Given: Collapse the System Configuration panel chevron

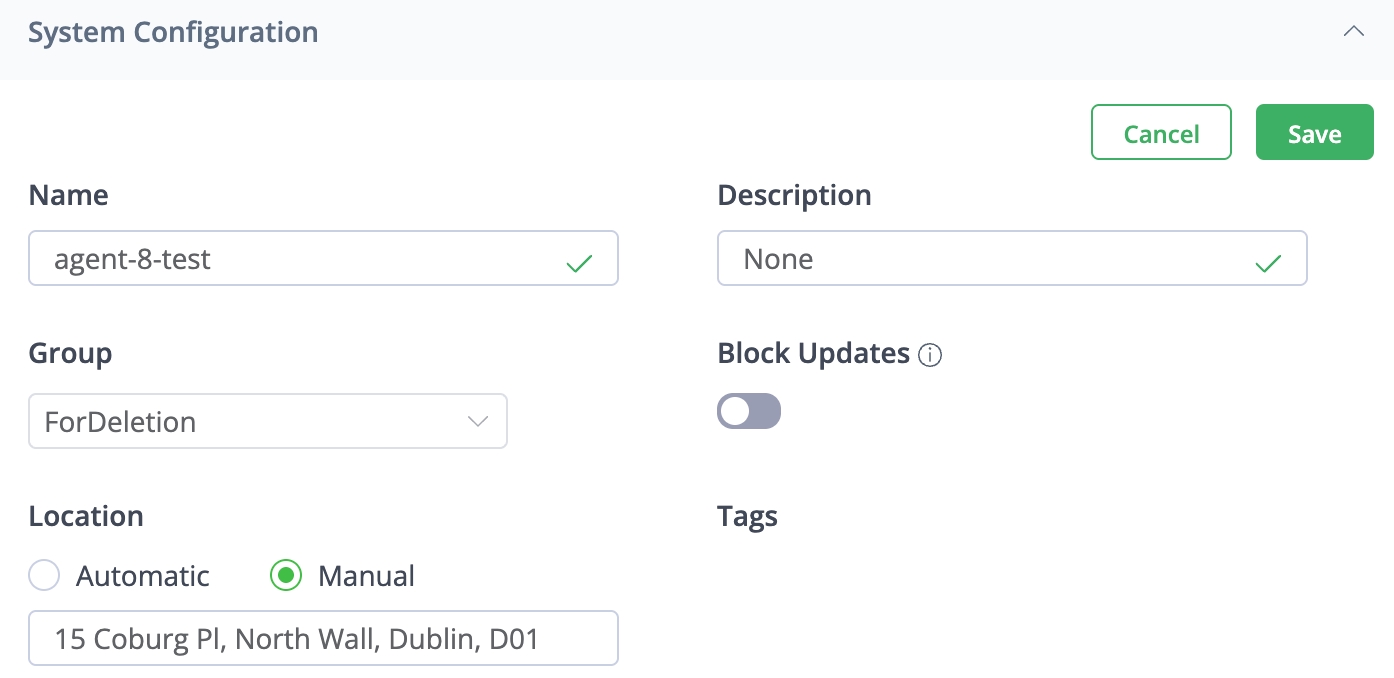Looking at the screenshot, I should tap(1353, 31).
